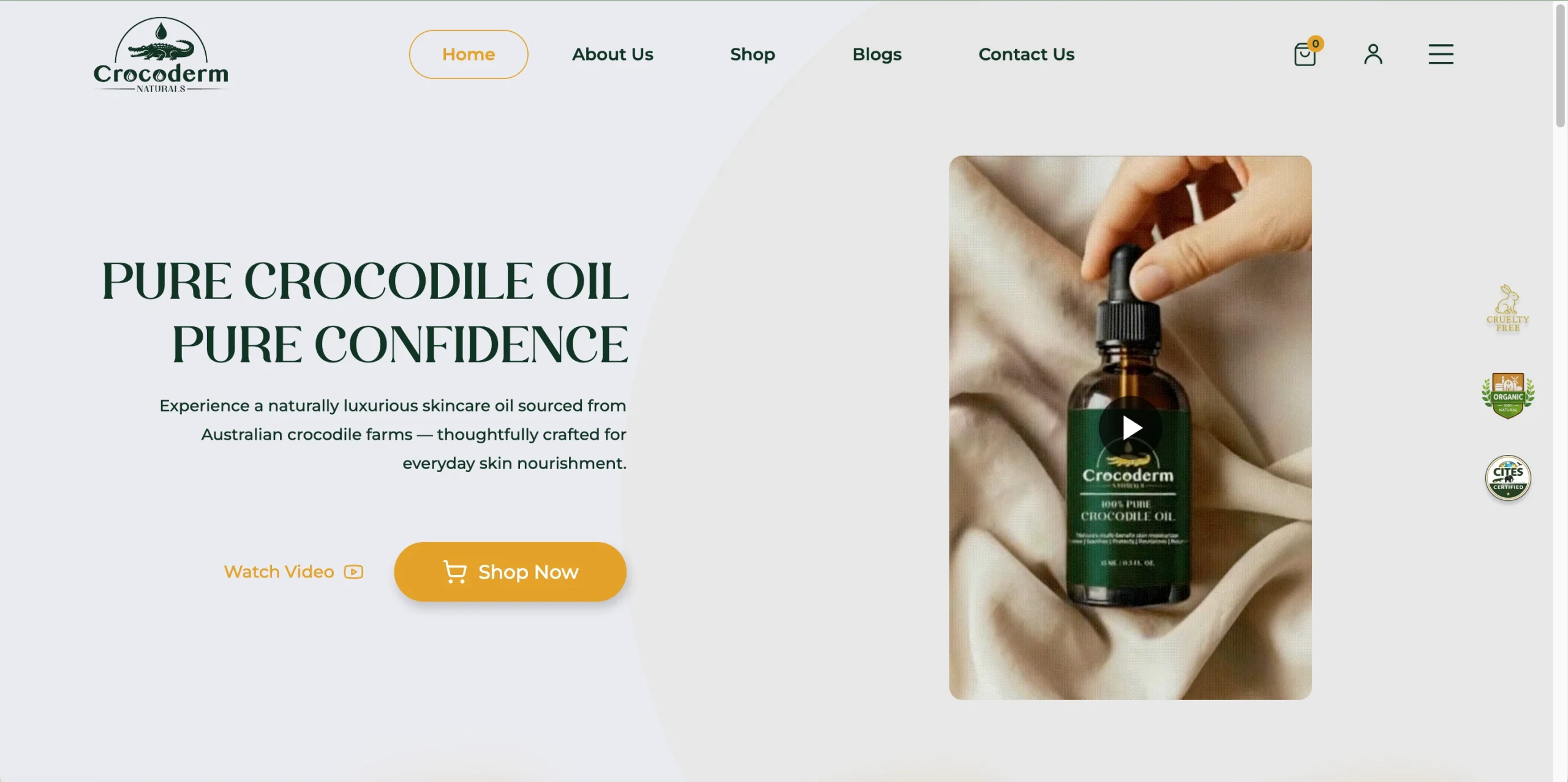Click the Shop Now button
The image size is (1568, 782).
(x=510, y=571)
